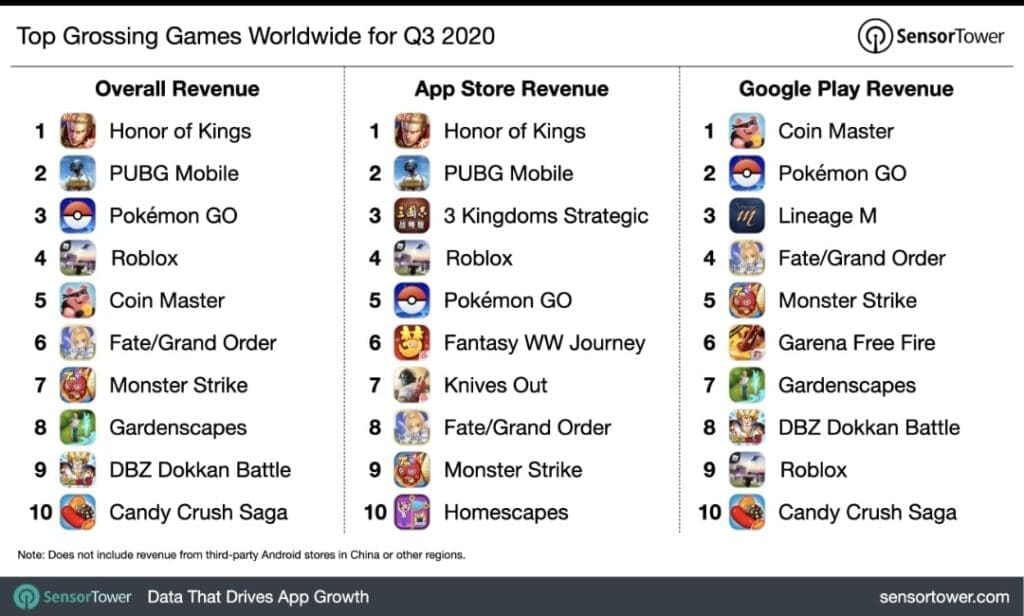Click the Homescapes game icon
The image size is (1024, 616).
(x=412, y=512)
